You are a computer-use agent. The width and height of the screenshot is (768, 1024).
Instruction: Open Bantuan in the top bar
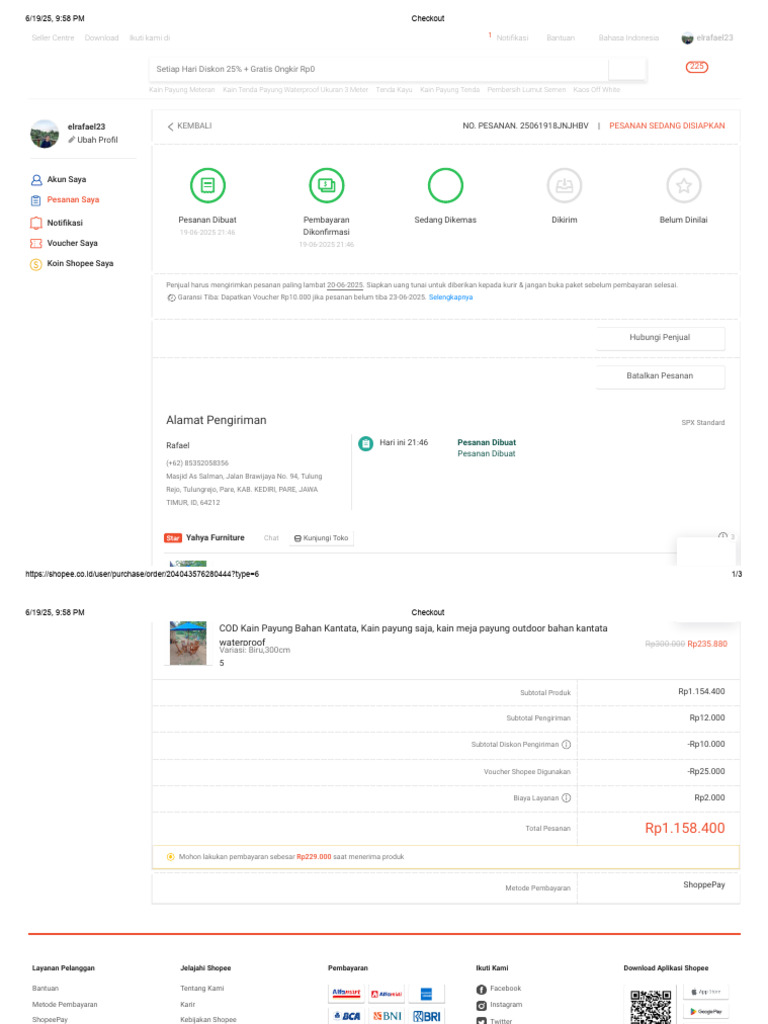pos(560,38)
